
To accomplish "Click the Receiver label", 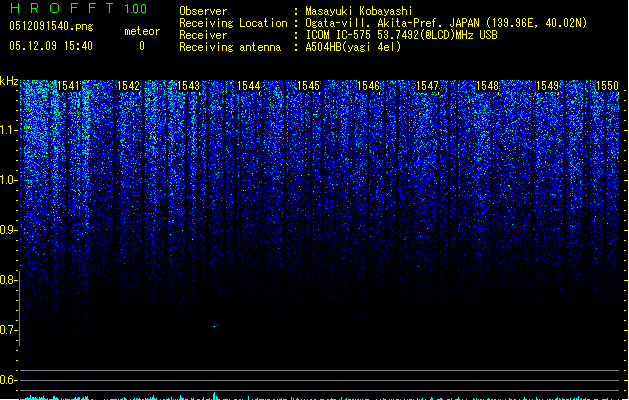I will (x=203, y=35).
